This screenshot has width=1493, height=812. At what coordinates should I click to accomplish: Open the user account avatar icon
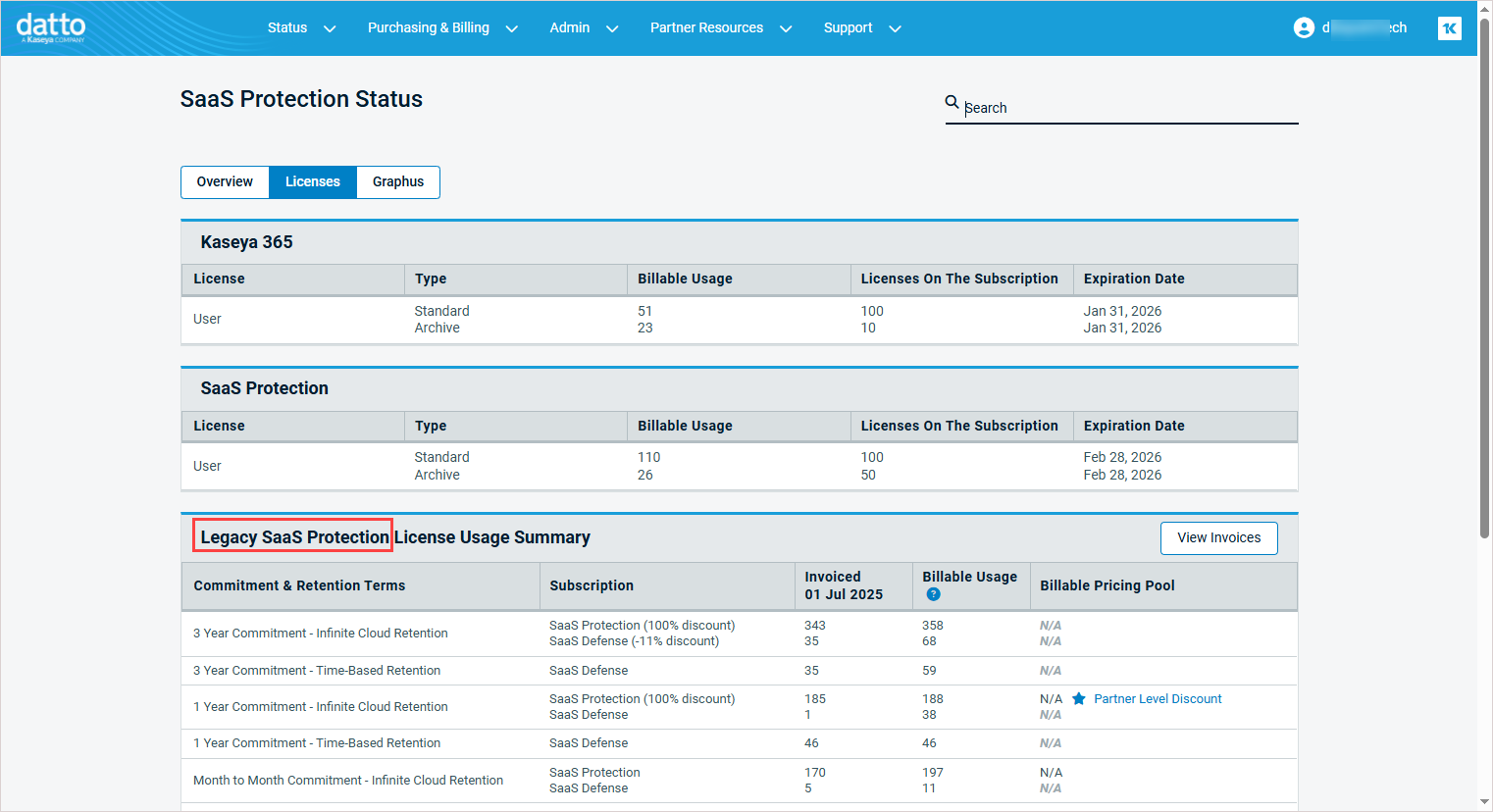(1304, 28)
